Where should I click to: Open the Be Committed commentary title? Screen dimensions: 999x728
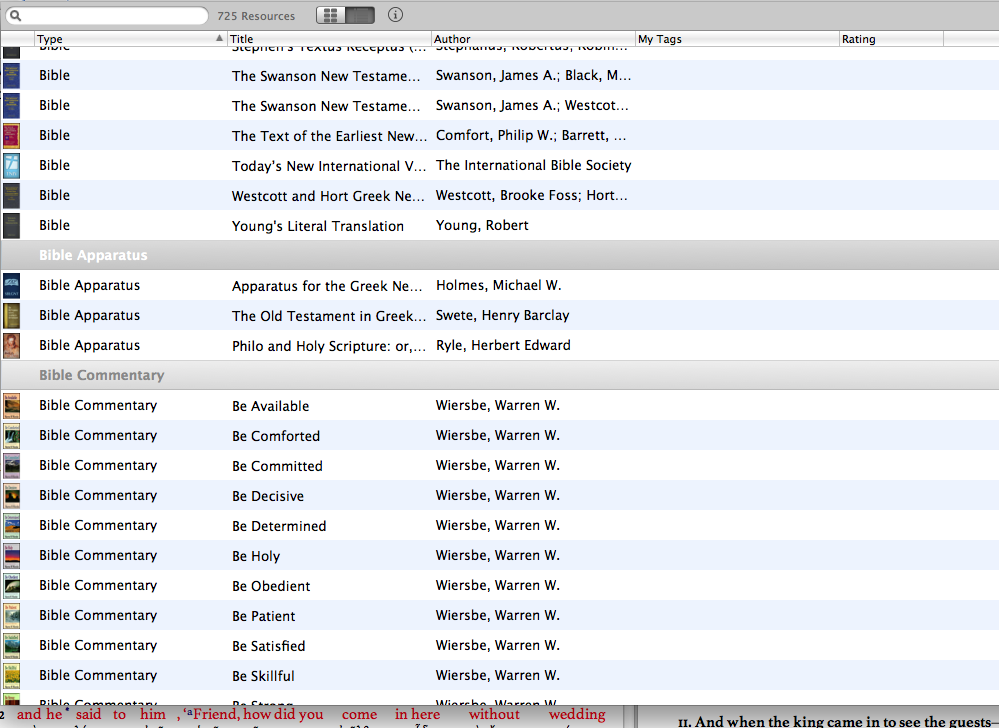point(277,466)
